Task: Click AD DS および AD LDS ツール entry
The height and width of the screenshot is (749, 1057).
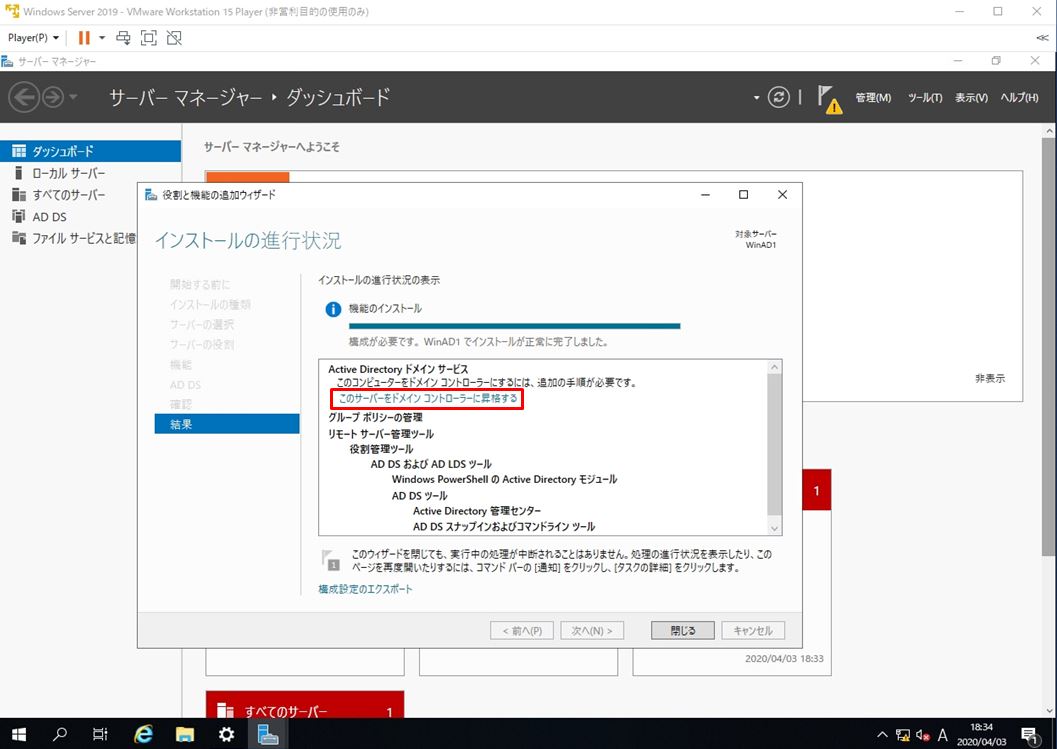Action: pyautogui.click(x=431, y=465)
